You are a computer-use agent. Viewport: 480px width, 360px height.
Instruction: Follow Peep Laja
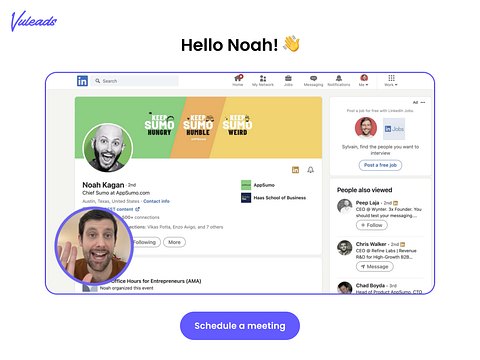click(x=372, y=225)
